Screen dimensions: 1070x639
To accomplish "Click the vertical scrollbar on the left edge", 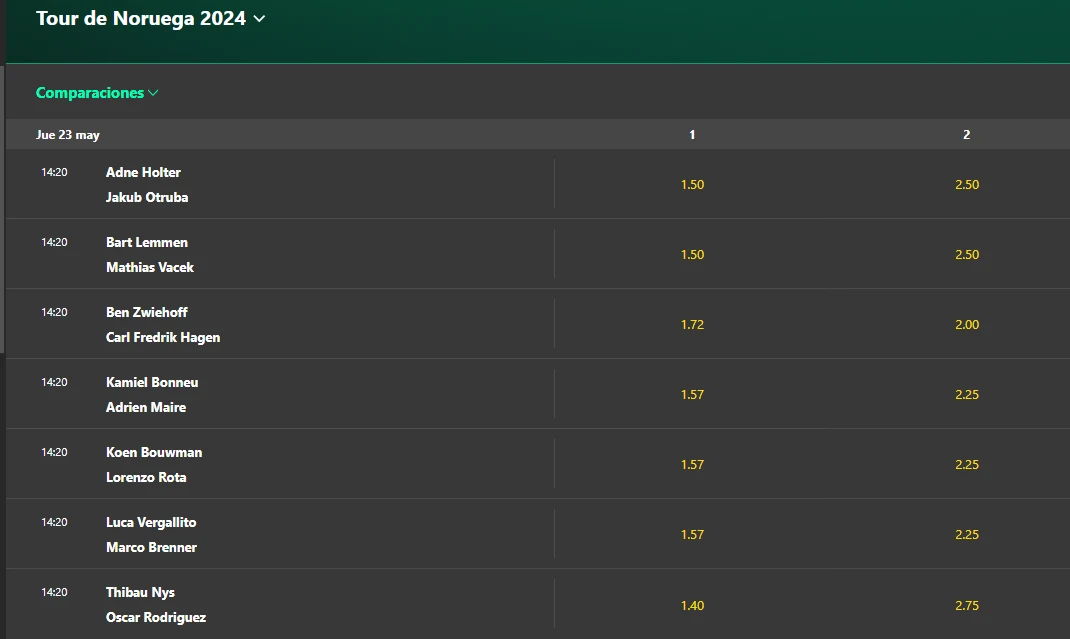I will point(2,200).
